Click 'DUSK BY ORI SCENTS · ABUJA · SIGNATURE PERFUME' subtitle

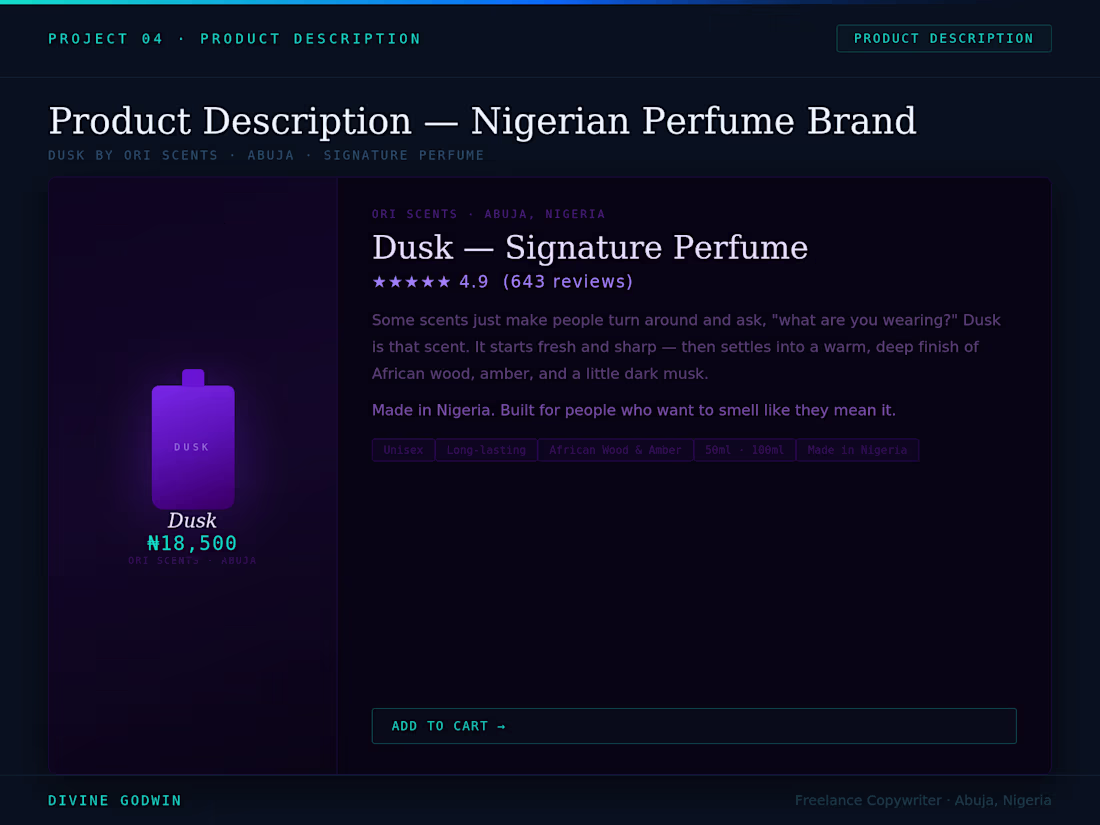point(266,155)
